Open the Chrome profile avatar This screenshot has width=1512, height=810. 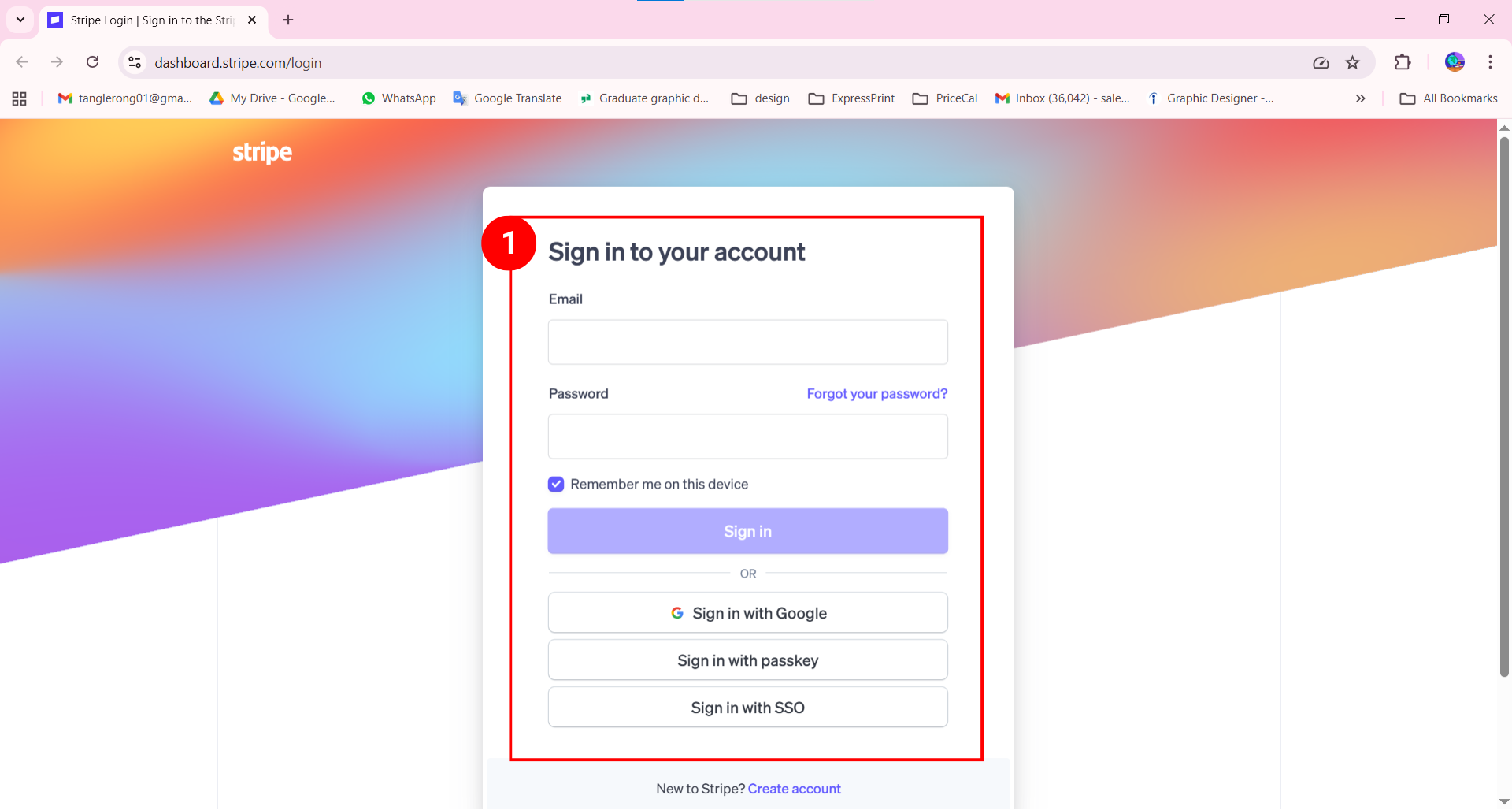[1455, 62]
